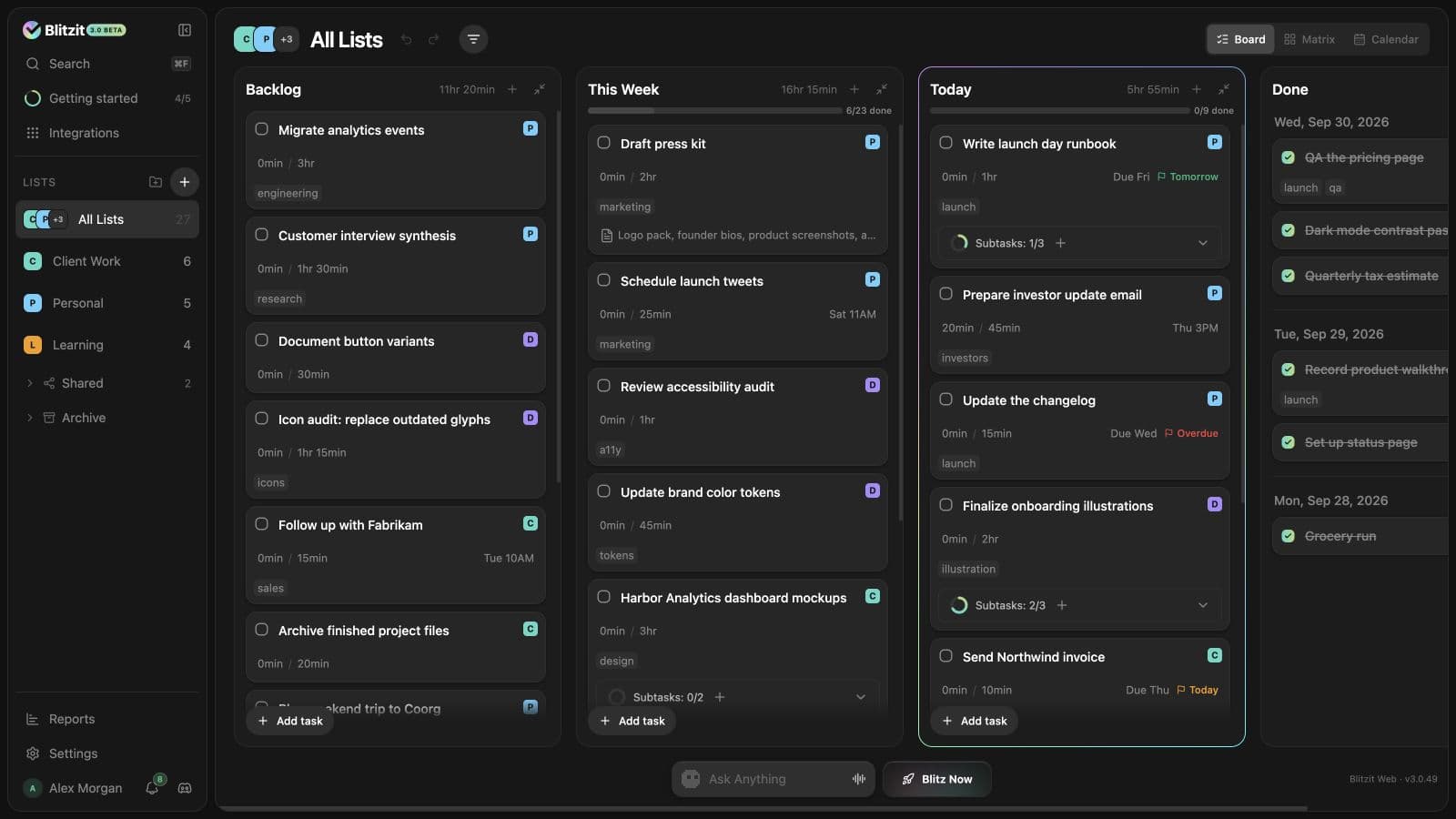Open the Discord icon near Alex Morgan
This screenshot has height=819, width=1456.
(185, 788)
